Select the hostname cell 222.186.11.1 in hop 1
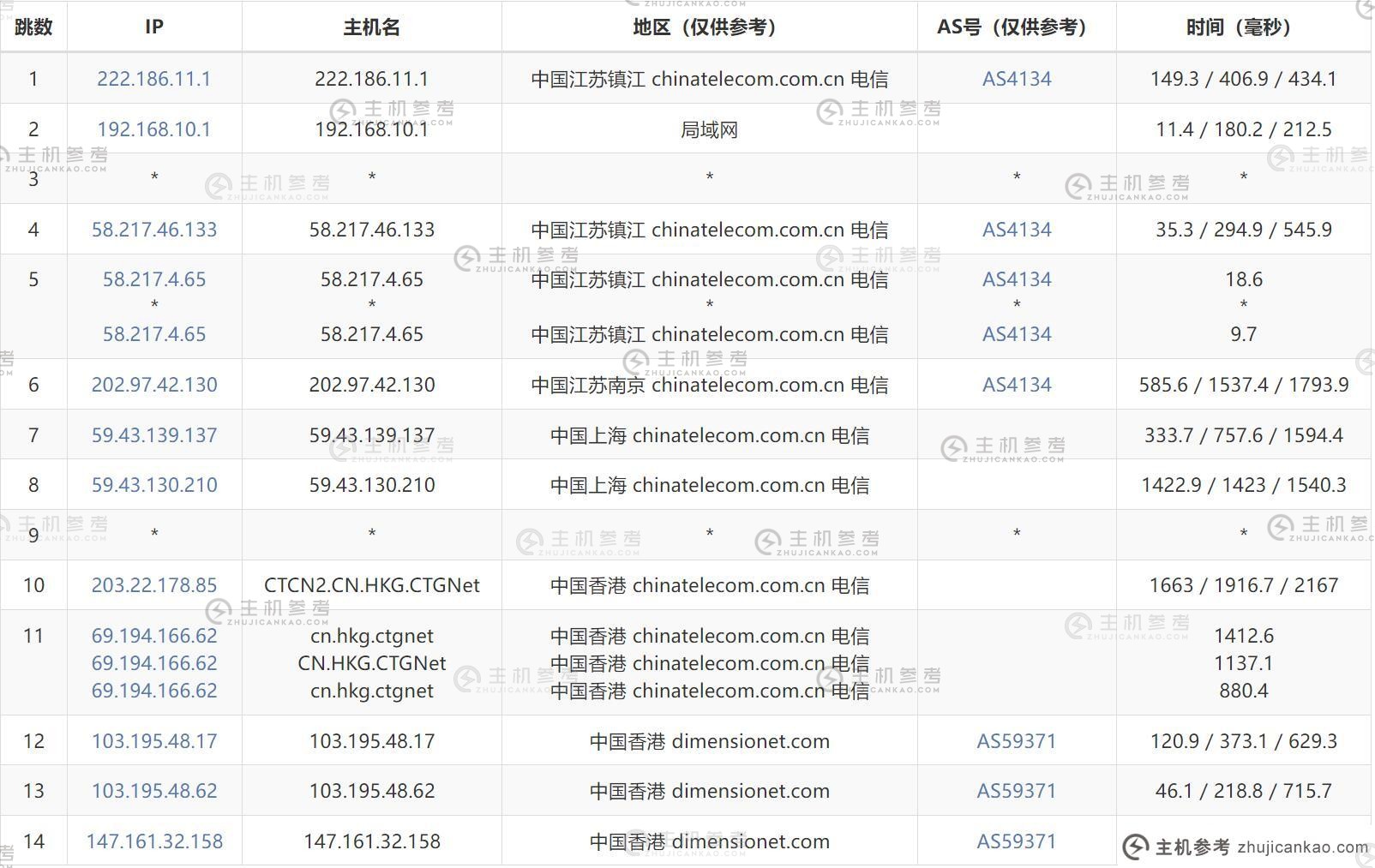Screen dimensions: 1375x868 [x=372, y=79]
